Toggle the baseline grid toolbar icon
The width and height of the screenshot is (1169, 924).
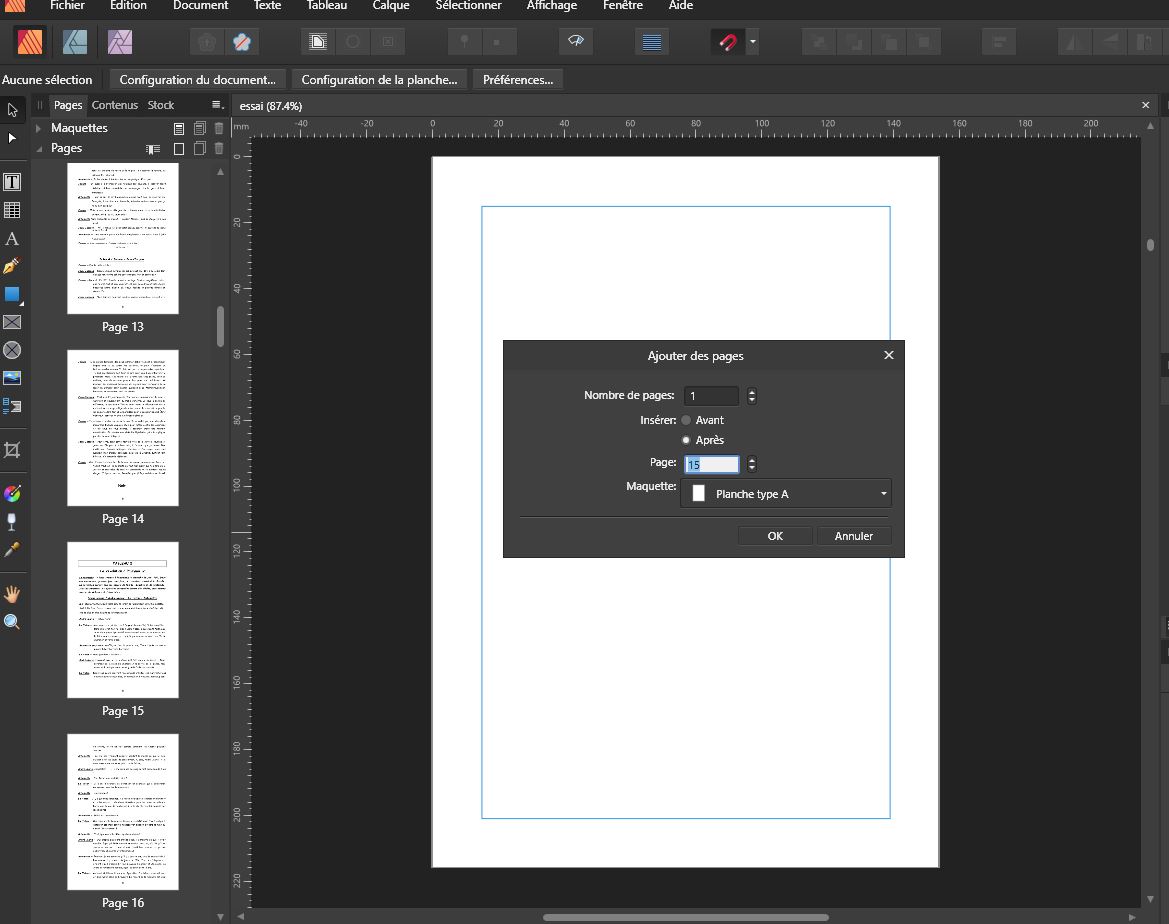pyautogui.click(x=652, y=42)
